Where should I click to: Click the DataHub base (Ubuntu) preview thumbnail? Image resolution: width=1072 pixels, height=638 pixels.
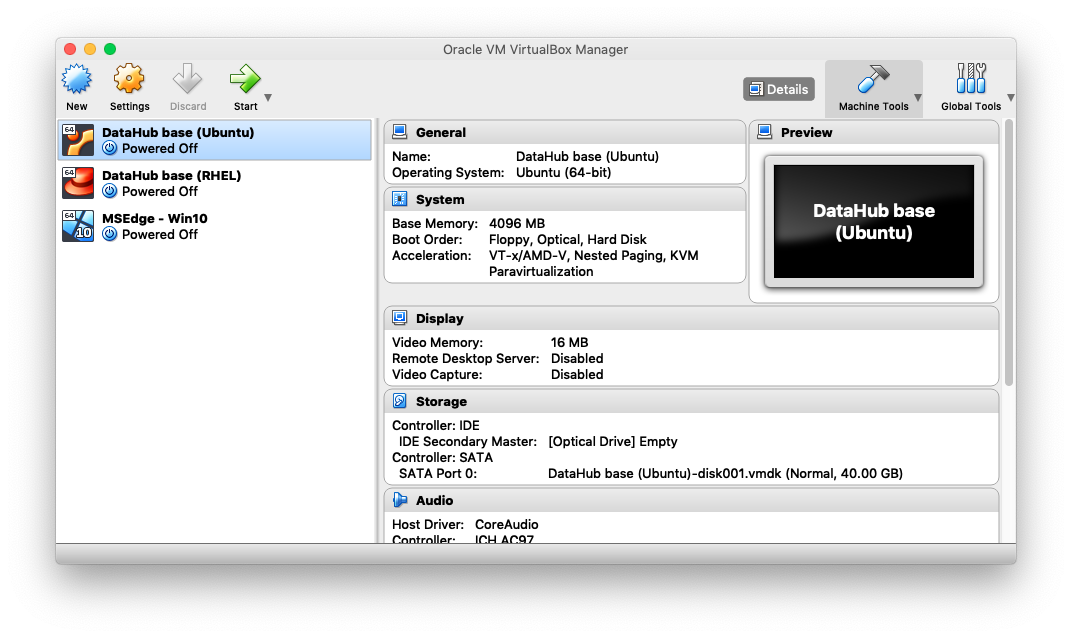click(x=874, y=222)
